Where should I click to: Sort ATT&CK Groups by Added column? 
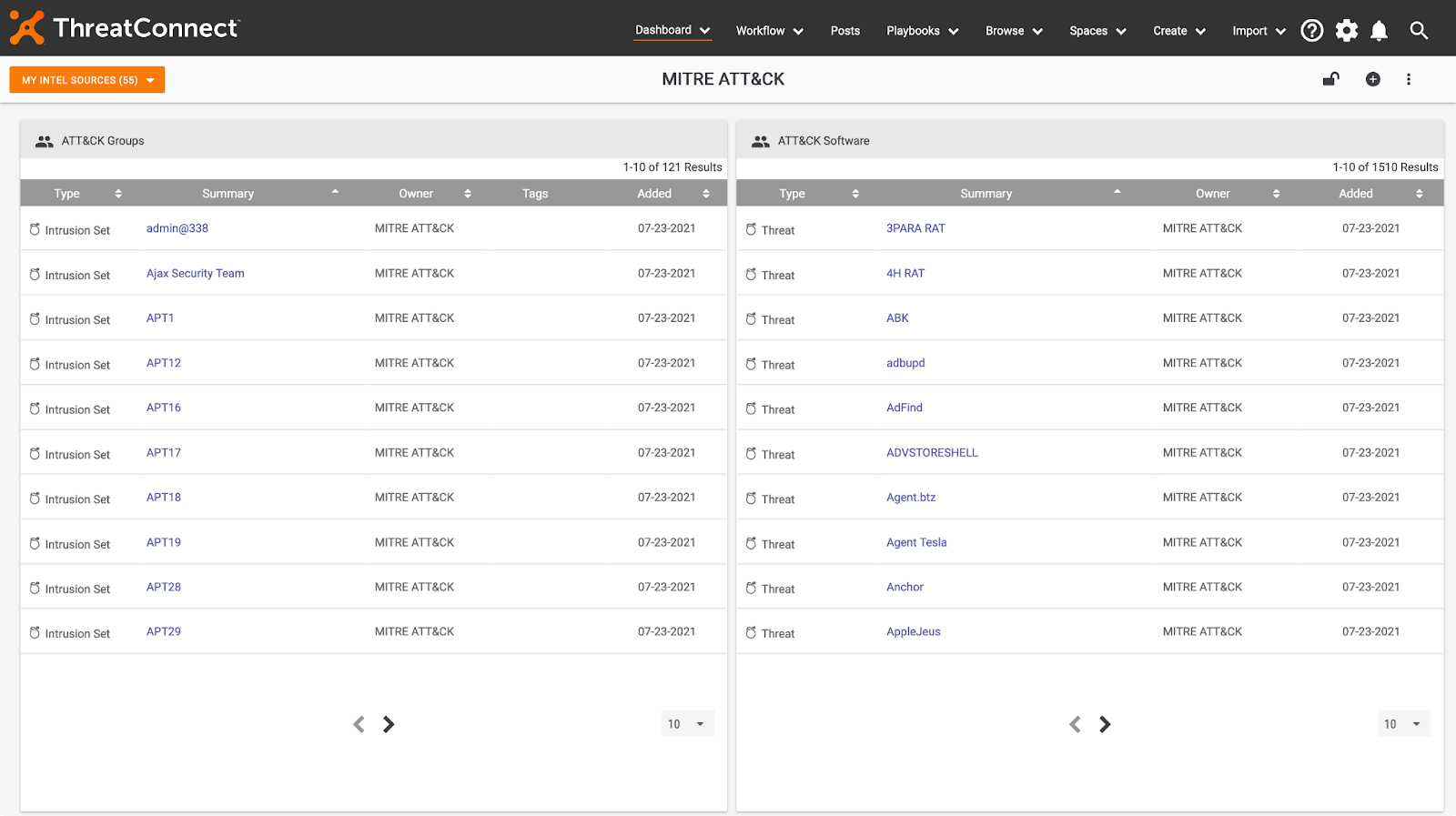(x=706, y=194)
